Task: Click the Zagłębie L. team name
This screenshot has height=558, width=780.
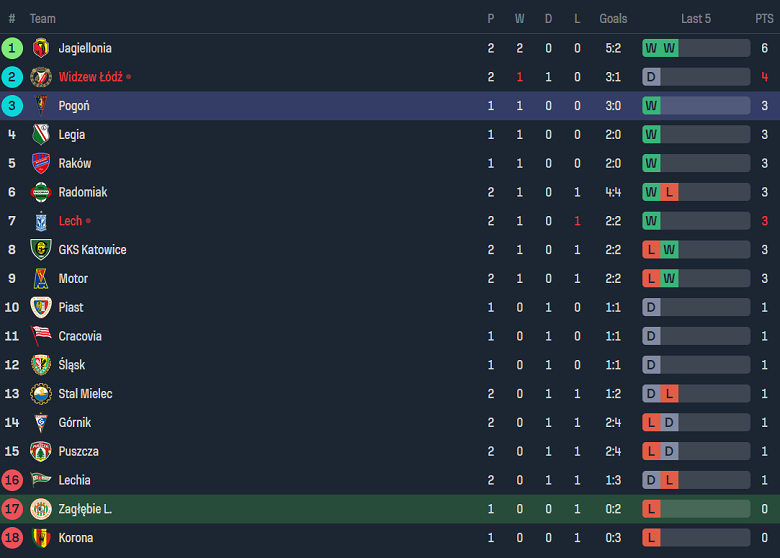Action: pyautogui.click(x=85, y=509)
